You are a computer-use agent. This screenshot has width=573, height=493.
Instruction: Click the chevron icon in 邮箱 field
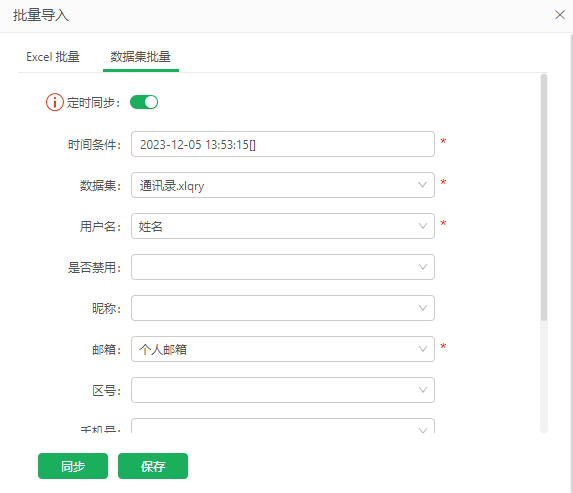point(422,349)
